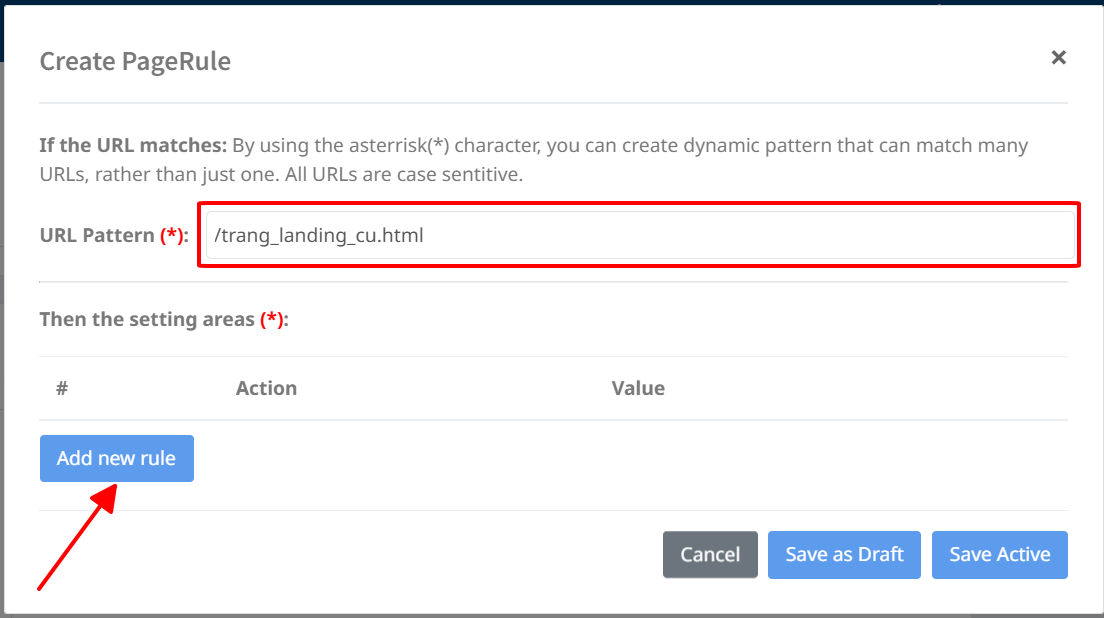The width and height of the screenshot is (1104, 618).
Task: Click the URL Pattern field label
Action: [97, 236]
